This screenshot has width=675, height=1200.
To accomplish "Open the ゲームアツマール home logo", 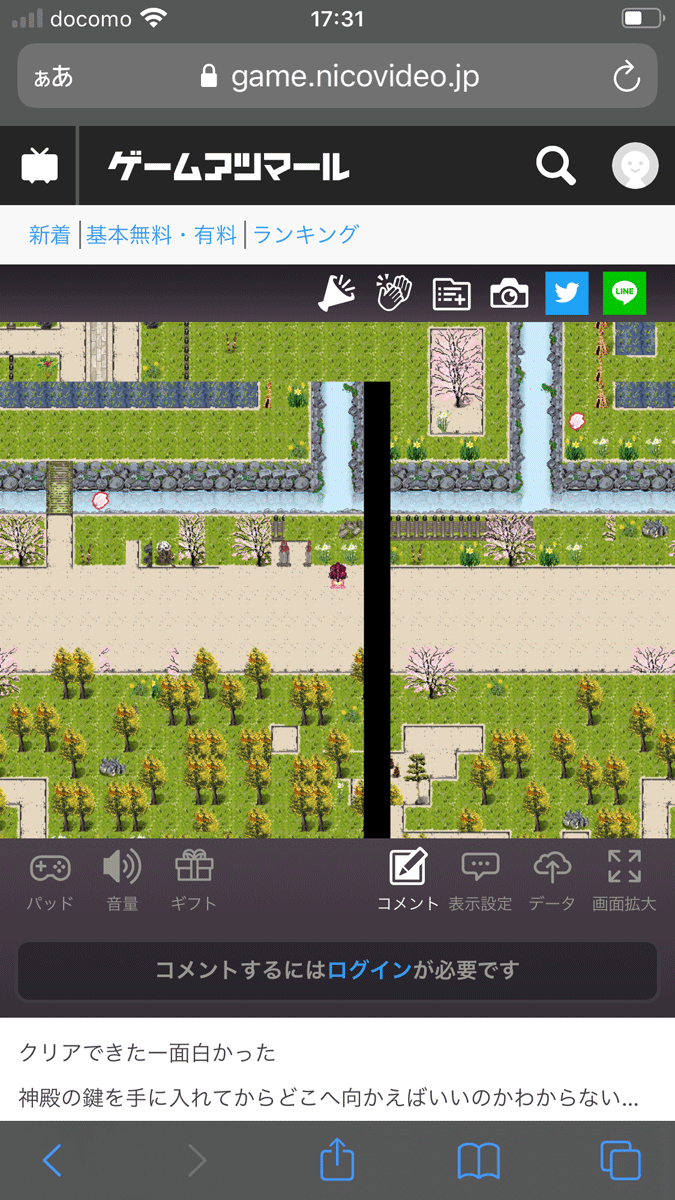I will coord(229,166).
